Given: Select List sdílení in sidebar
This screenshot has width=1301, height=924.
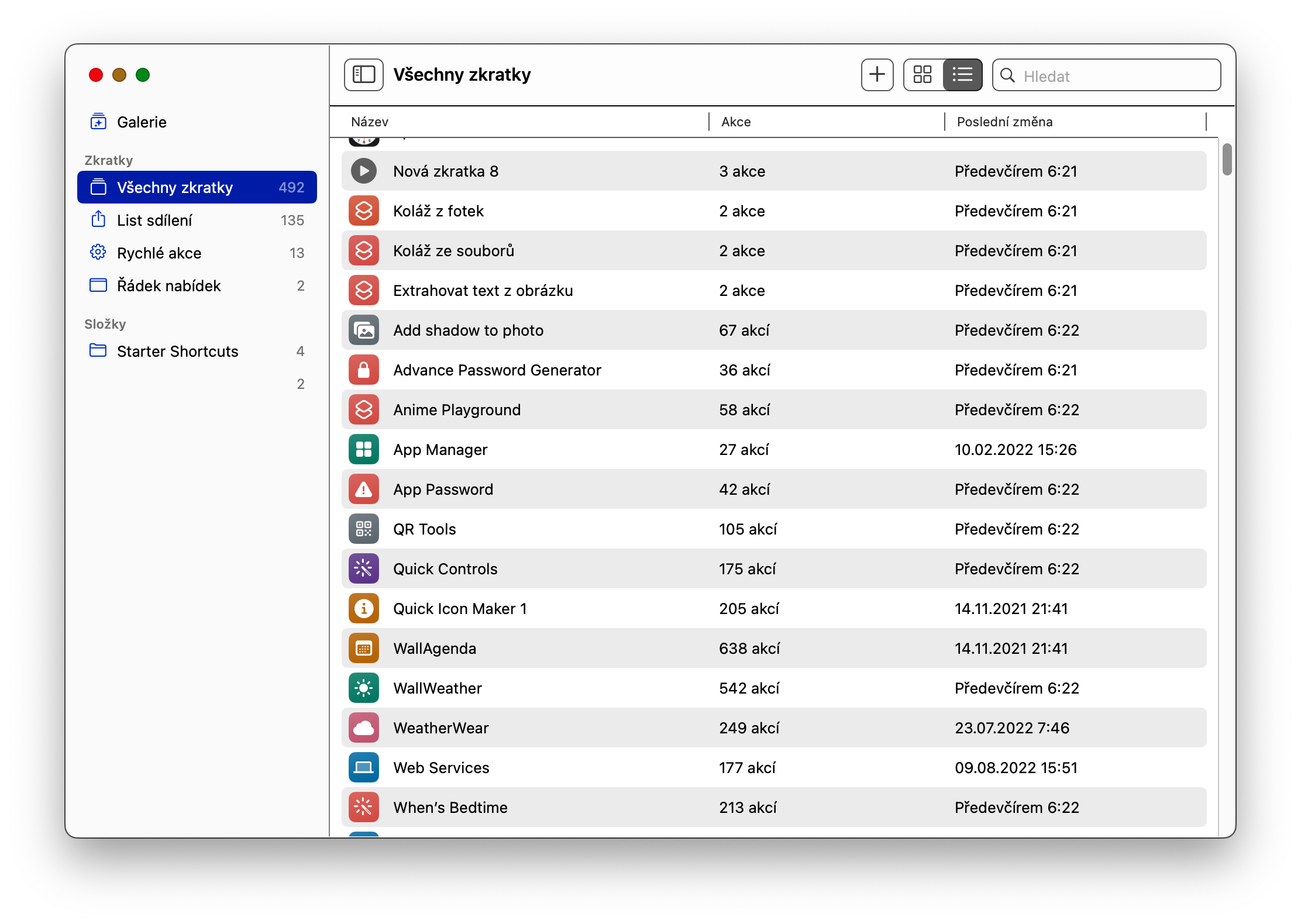Looking at the screenshot, I should 154,220.
